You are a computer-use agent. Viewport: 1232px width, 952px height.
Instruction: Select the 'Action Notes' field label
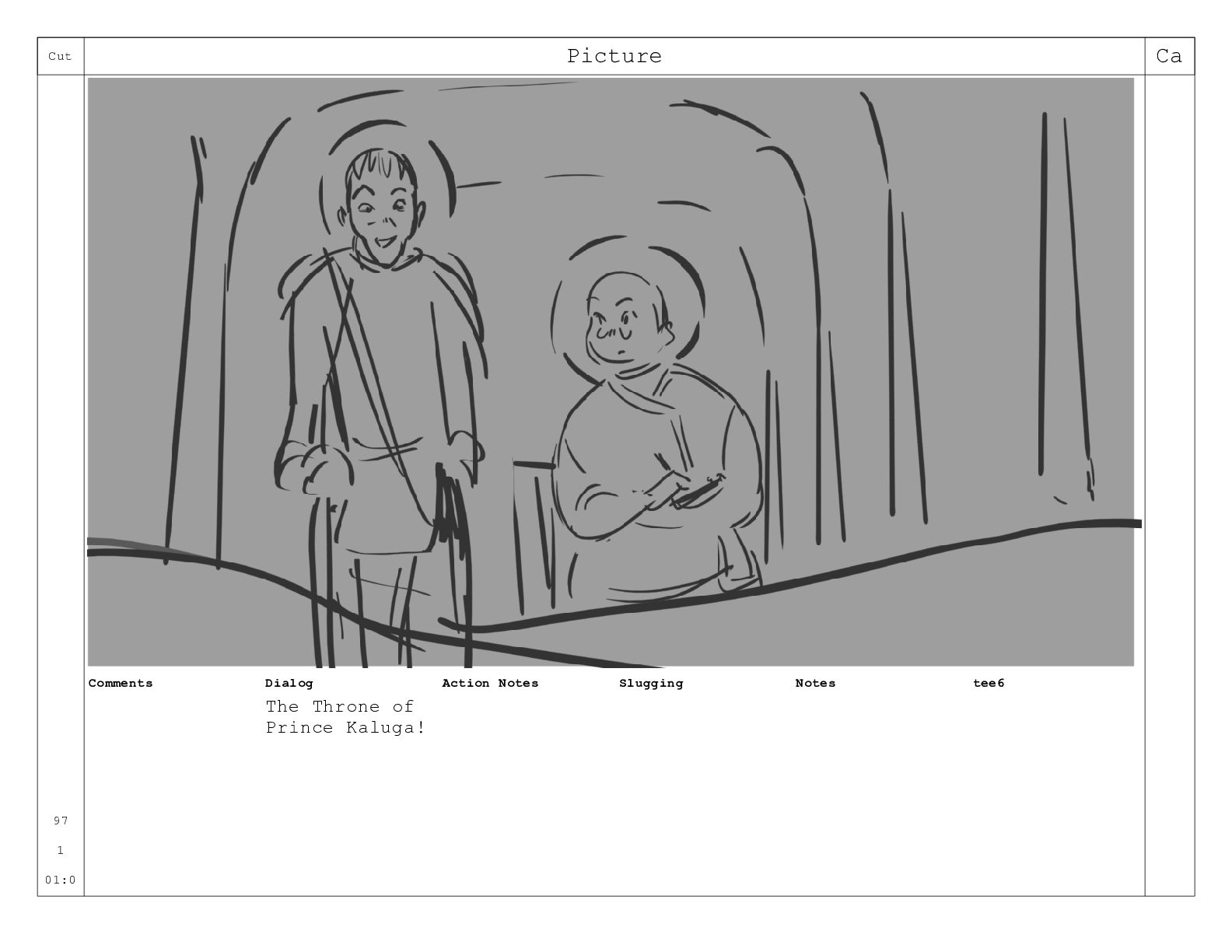point(490,683)
